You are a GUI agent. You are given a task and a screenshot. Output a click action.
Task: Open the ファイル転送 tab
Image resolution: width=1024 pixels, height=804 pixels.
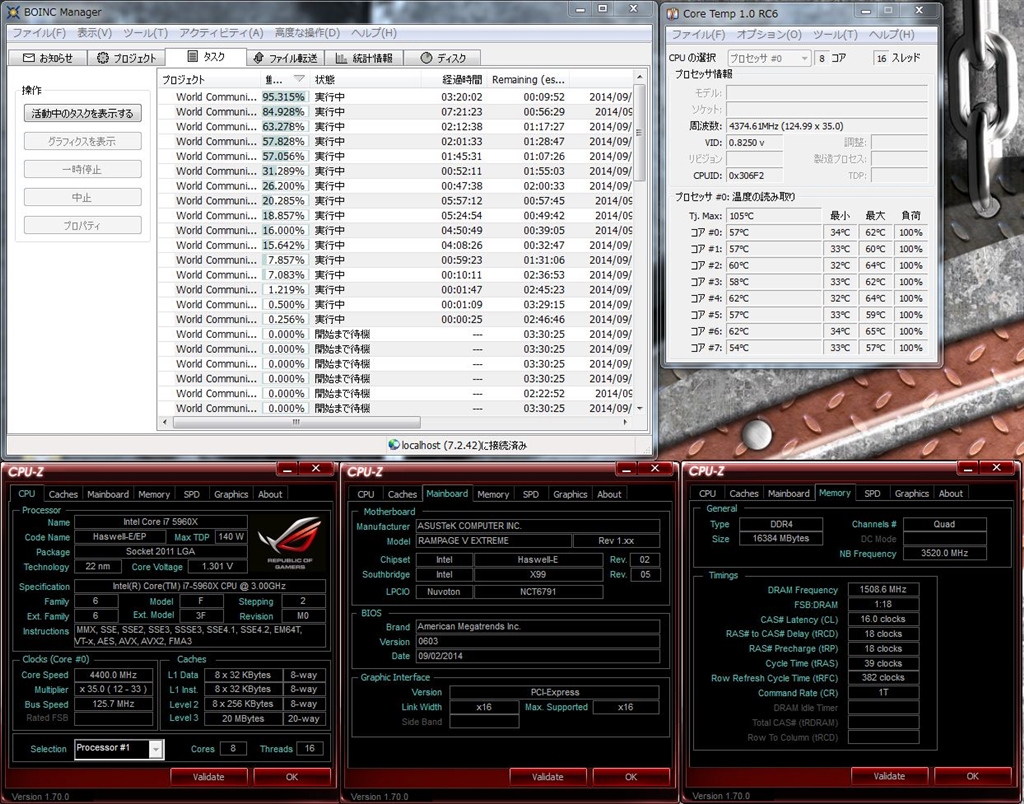285,58
